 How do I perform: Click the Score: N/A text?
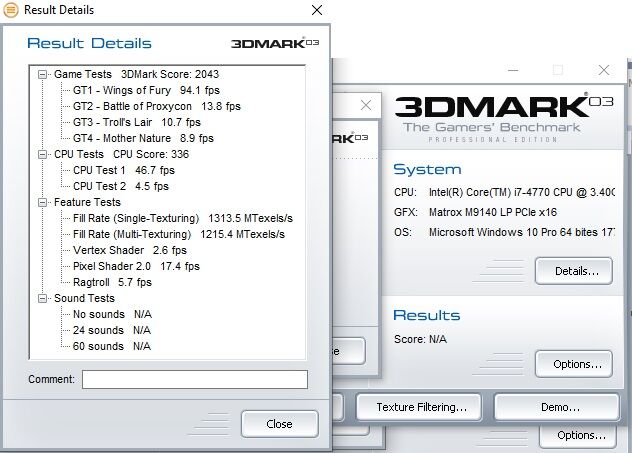coord(420,339)
